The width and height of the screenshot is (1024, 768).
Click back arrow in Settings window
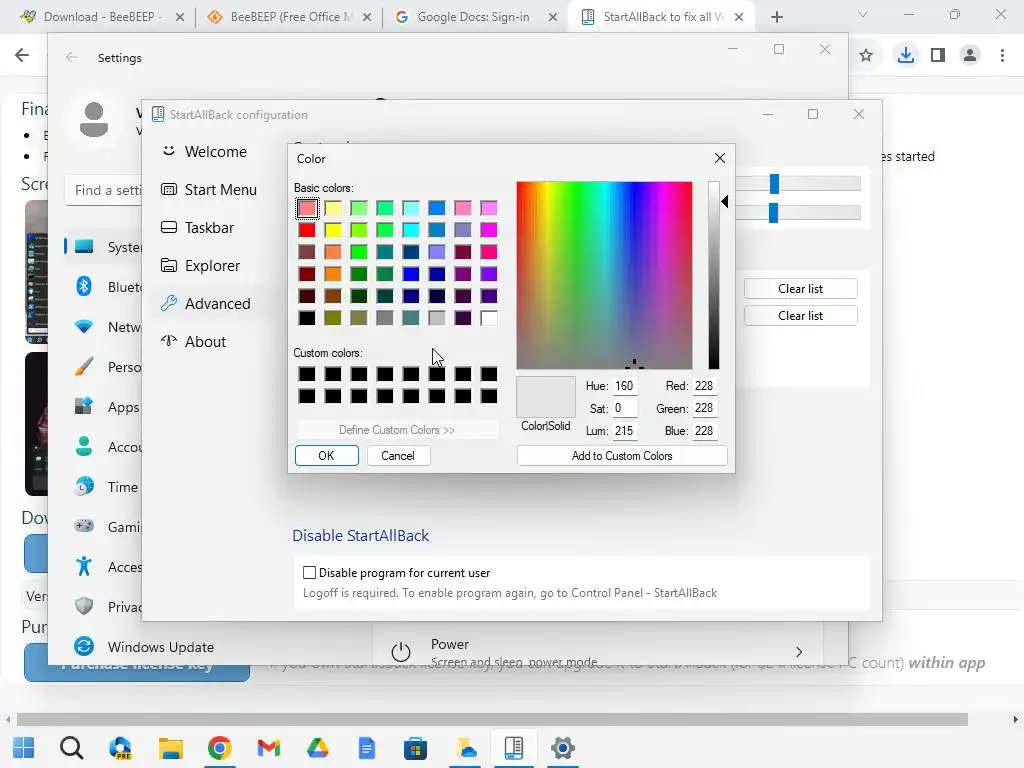72,57
